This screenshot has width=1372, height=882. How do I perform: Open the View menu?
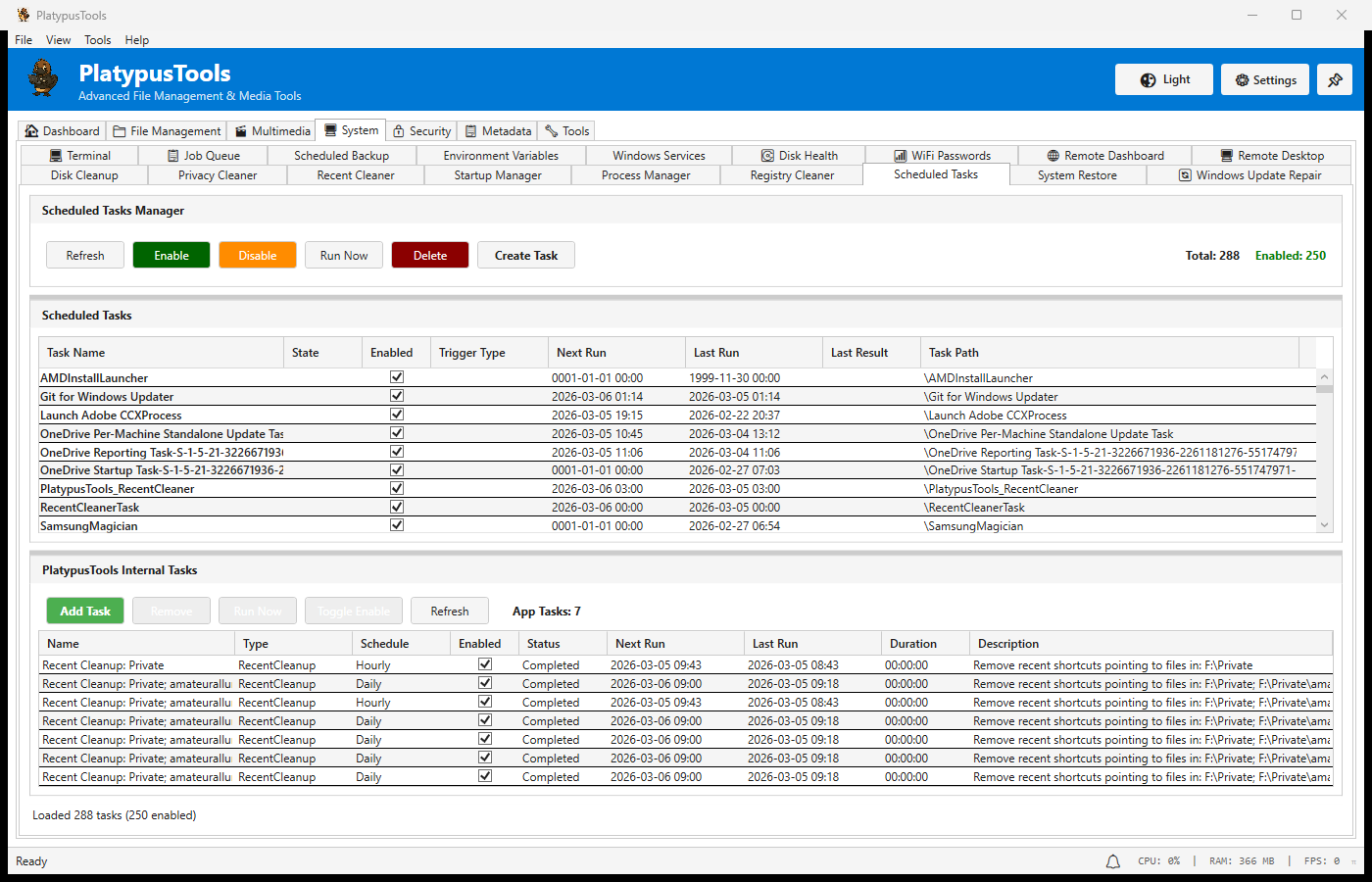[x=58, y=40]
